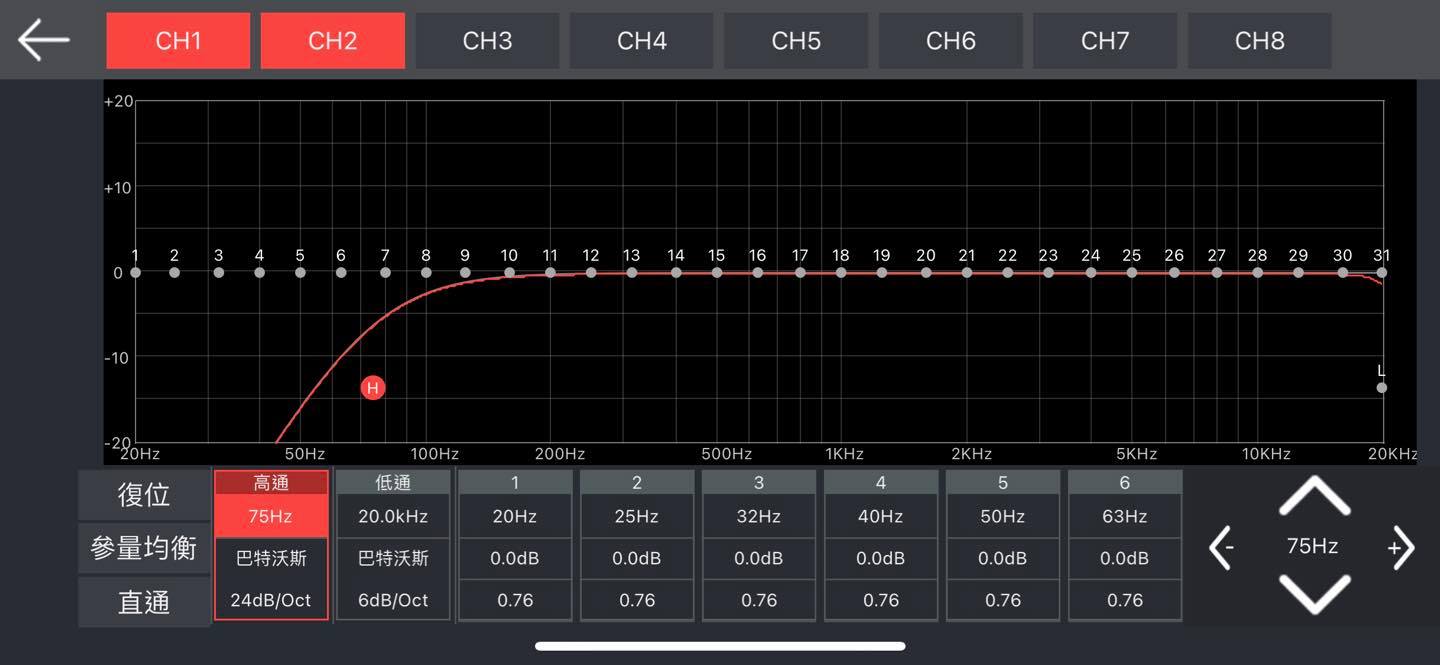Select EQ band 6 header
This screenshot has height=665, width=1440.
[x=1125, y=483]
